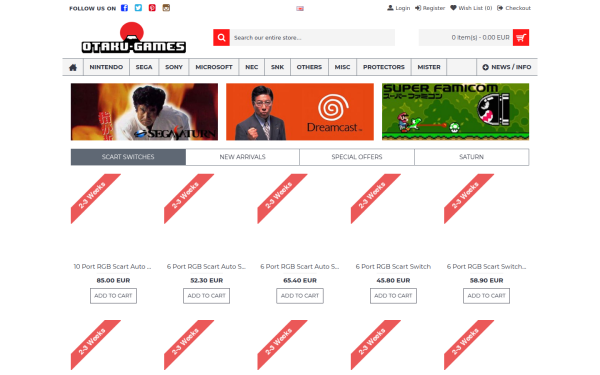Add the 65.40 EUR item to cart
Screen dimensions: 600x375
(300, 296)
